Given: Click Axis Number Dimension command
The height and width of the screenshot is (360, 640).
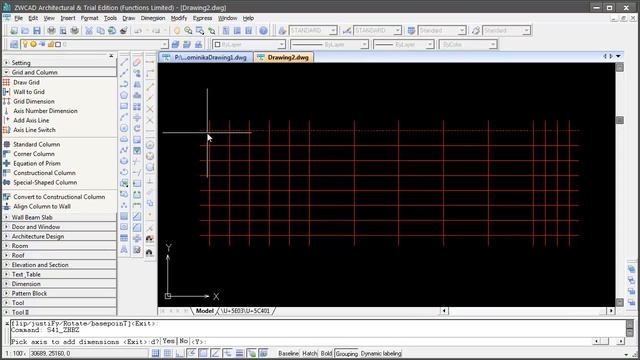Looking at the screenshot, I should click(x=45, y=111).
